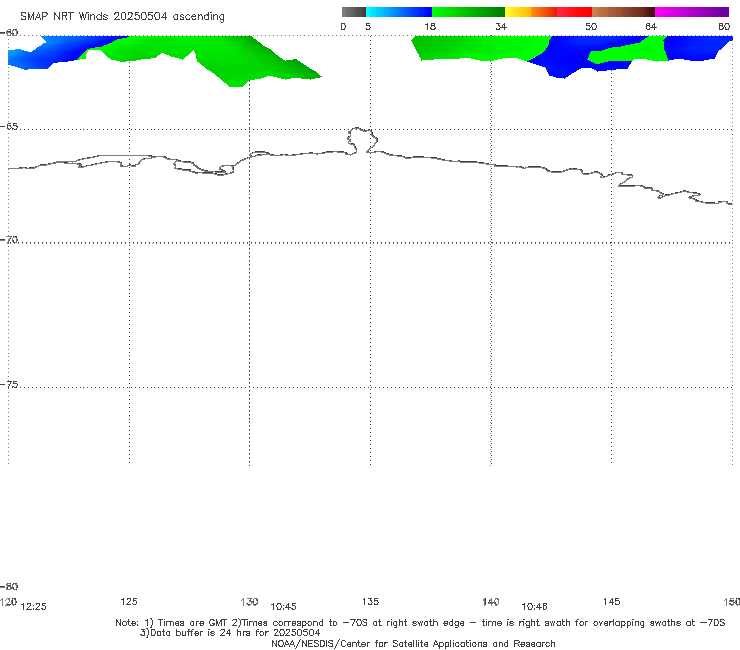This screenshot has height=650, width=740.
Task: Click the color bar scale label '34'
Action: tap(501, 27)
